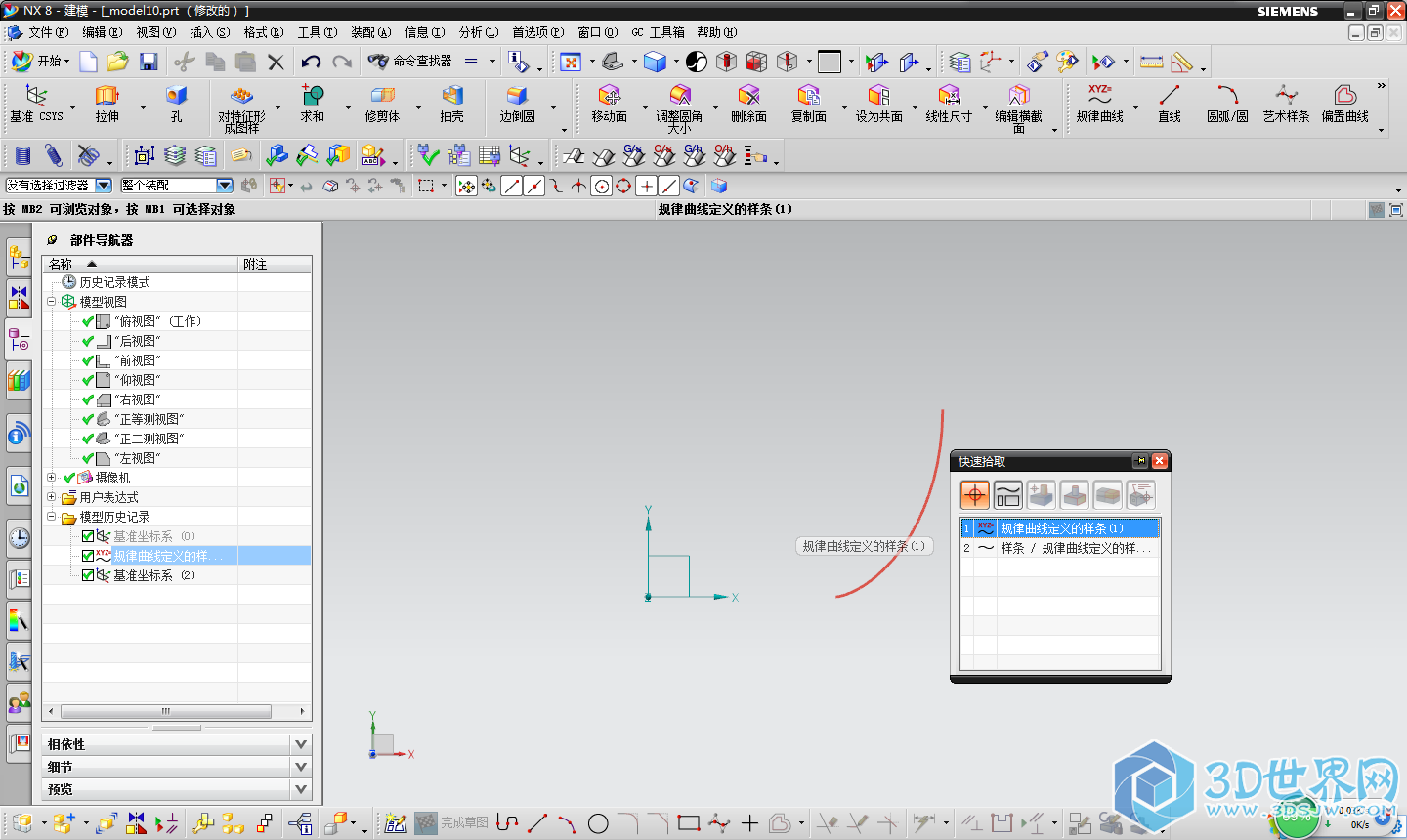Click the Undo arrow icon
This screenshot has width=1407, height=840.
(311, 62)
